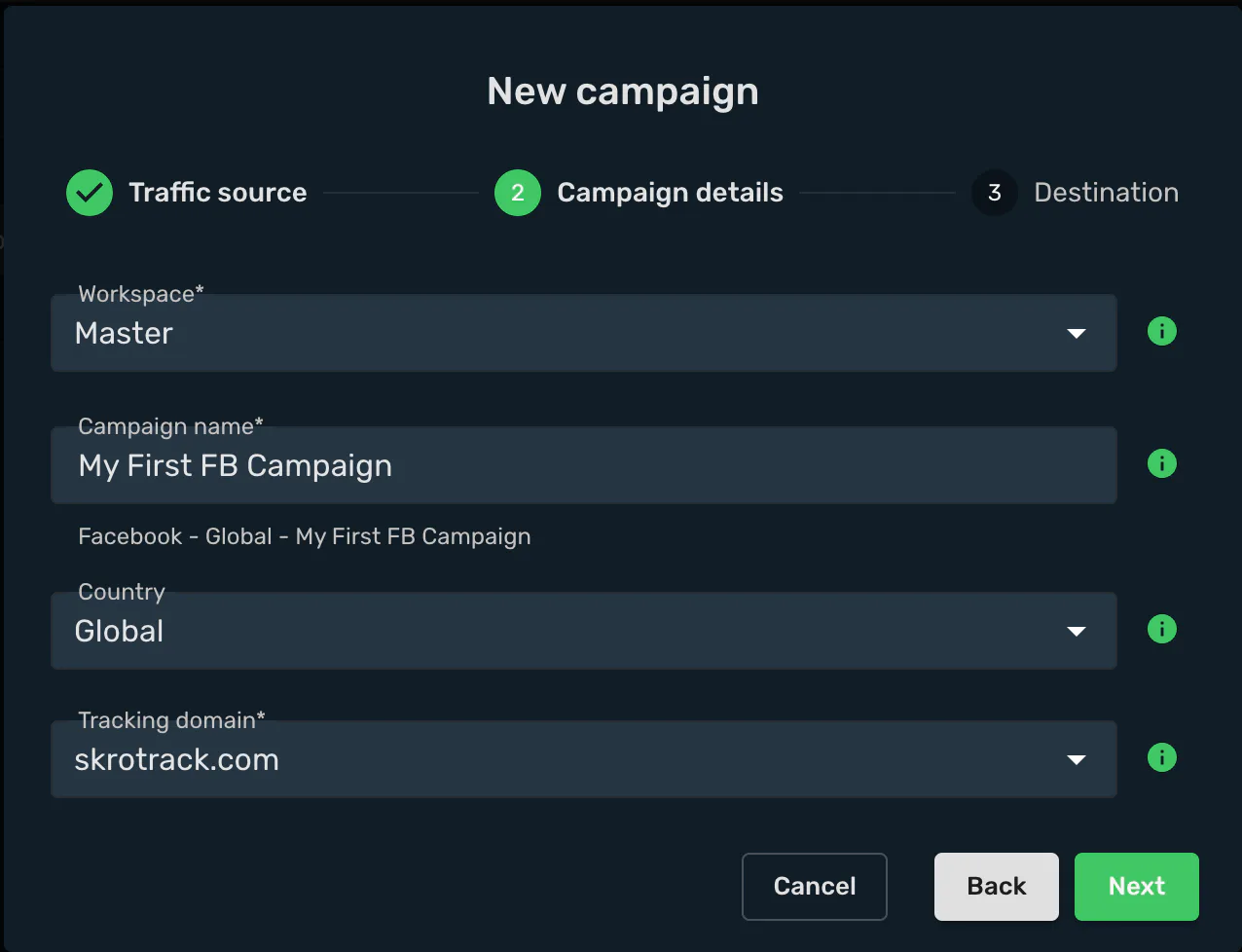Click the Cancel button

tap(815, 887)
